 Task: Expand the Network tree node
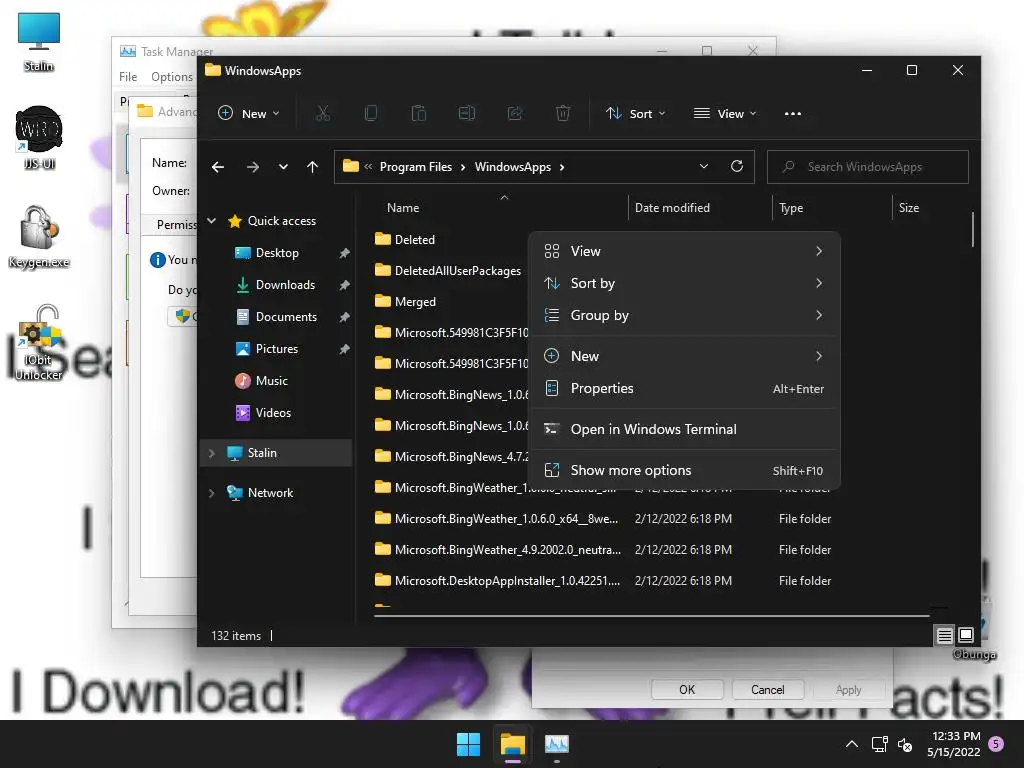click(x=212, y=493)
